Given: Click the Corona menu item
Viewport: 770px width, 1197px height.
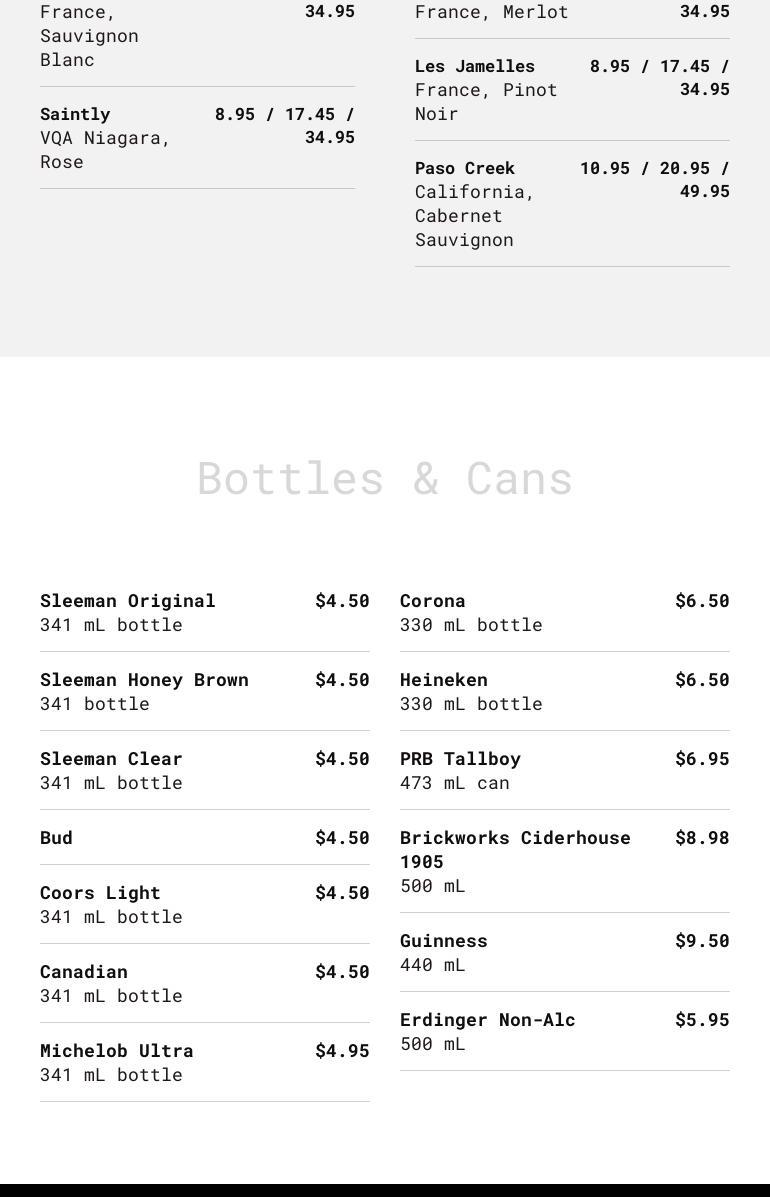Looking at the screenshot, I should coord(432,601).
